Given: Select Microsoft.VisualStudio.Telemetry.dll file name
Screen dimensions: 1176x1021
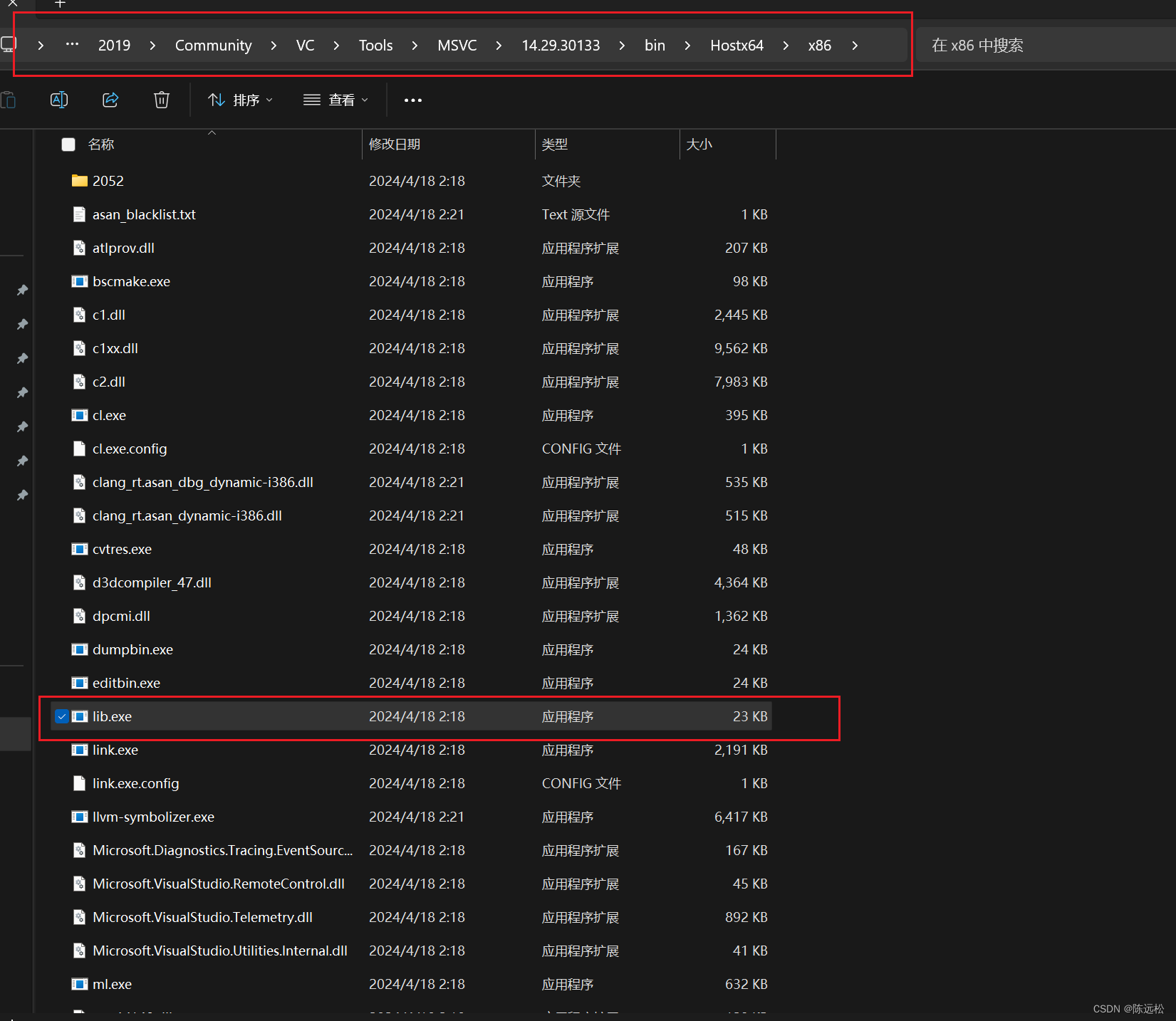Looking at the screenshot, I should coord(203,917).
